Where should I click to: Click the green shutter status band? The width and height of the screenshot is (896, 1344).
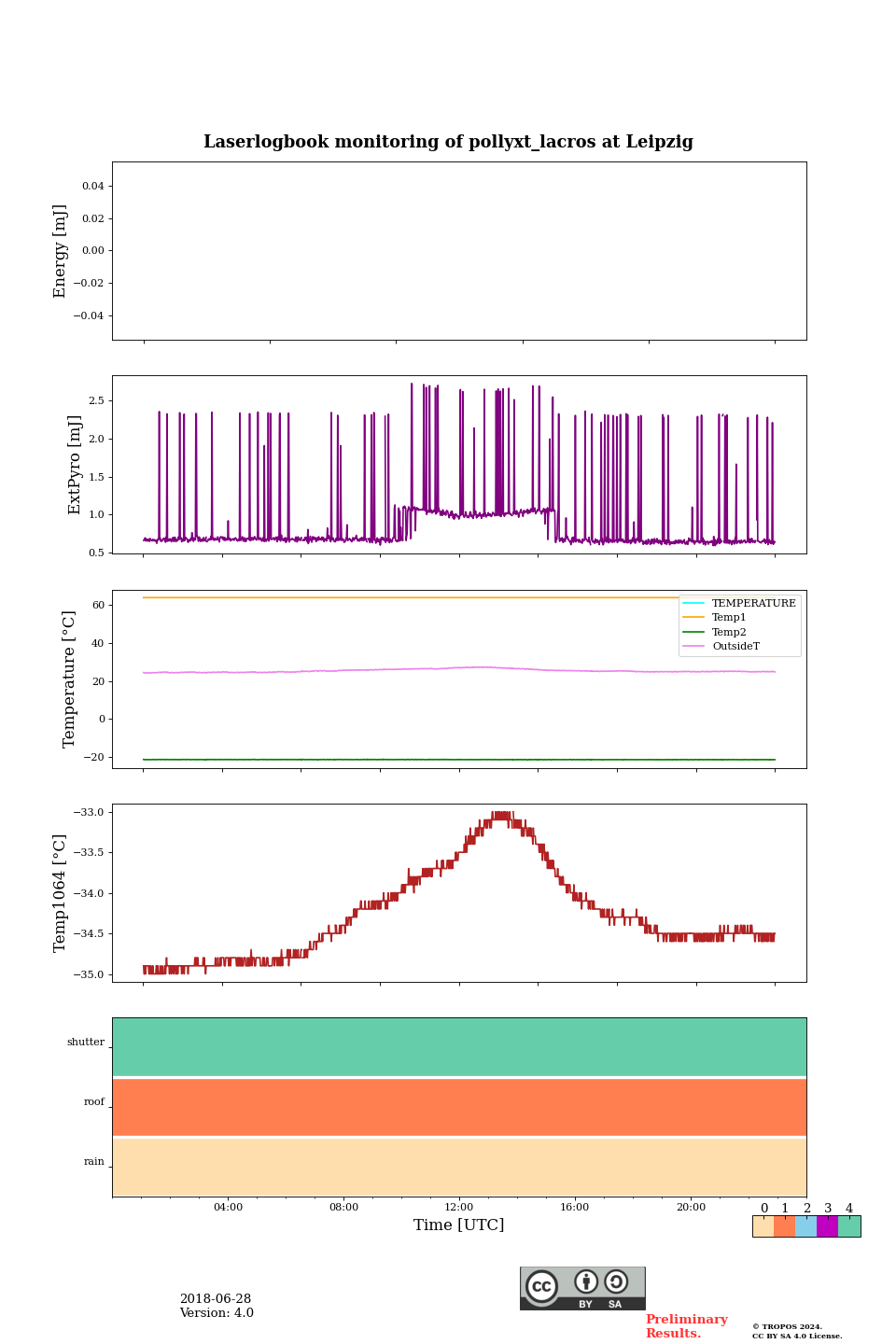point(459,1047)
